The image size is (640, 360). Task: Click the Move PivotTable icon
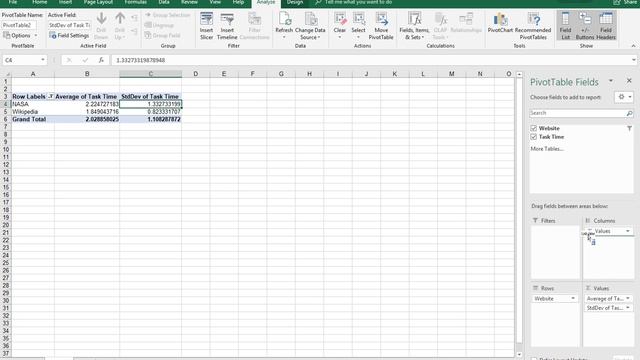[x=381, y=26]
